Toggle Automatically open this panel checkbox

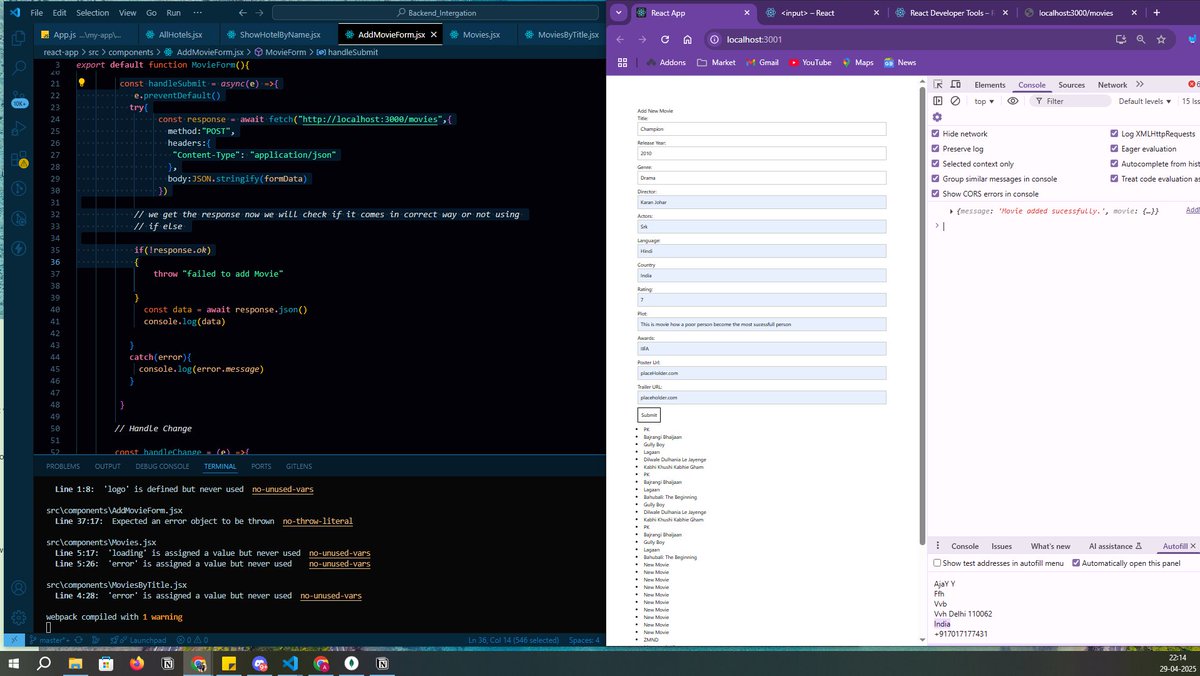(1076, 563)
